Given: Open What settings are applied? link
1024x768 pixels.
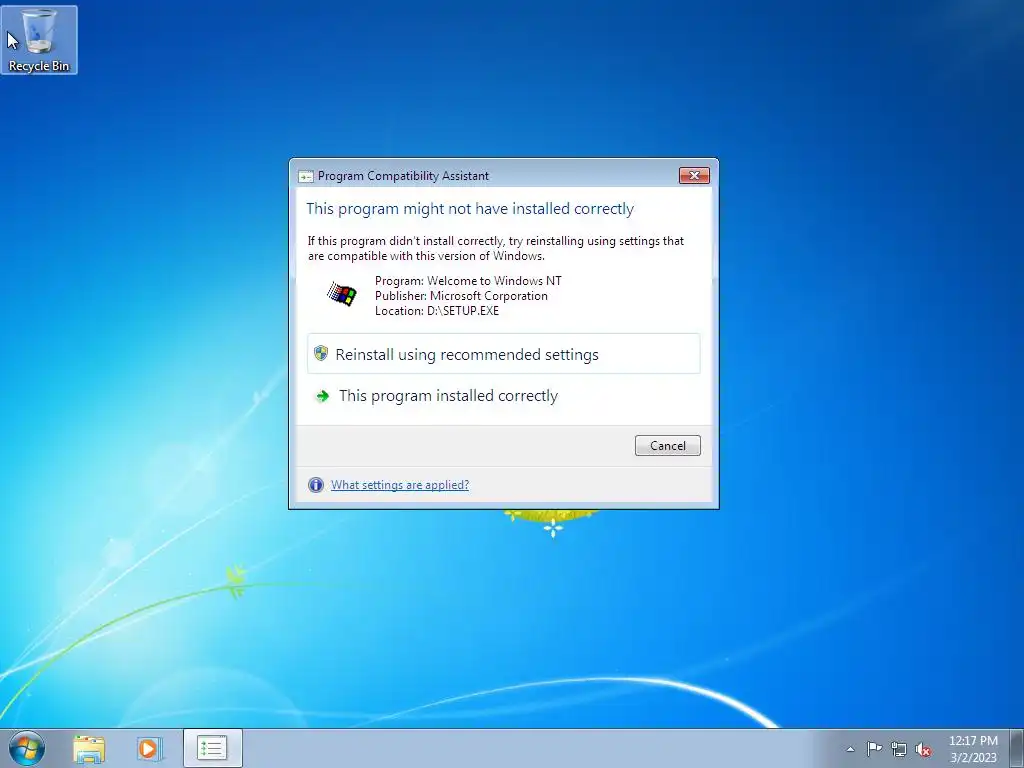Looking at the screenshot, I should [400, 485].
